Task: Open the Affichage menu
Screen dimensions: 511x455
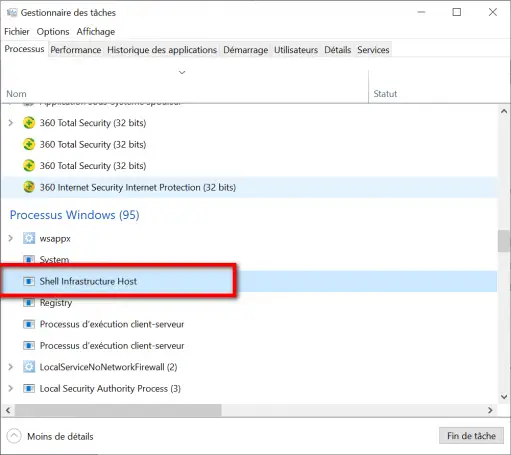Action: tap(96, 32)
